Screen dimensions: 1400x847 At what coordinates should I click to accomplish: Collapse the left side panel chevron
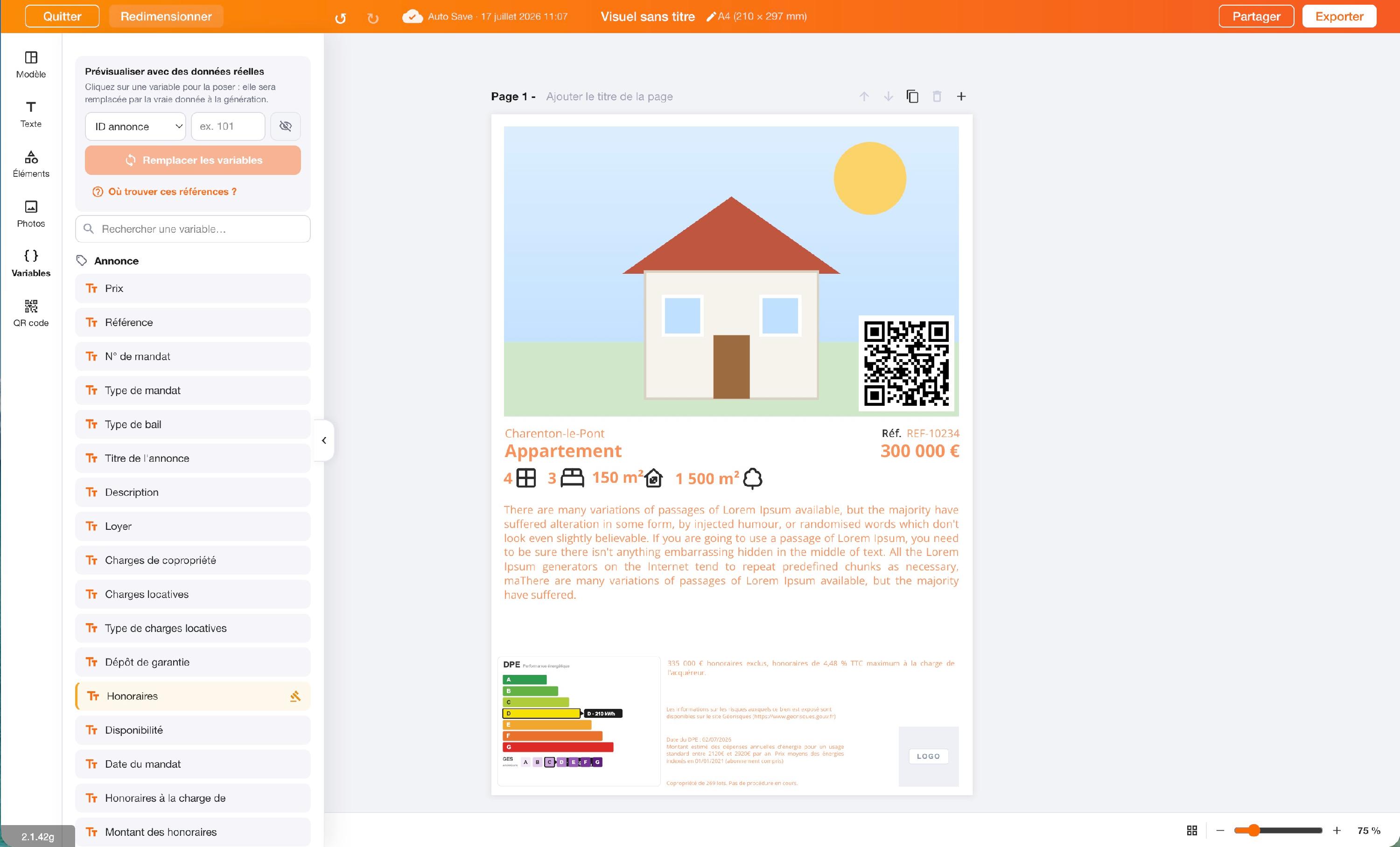coord(324,440)
